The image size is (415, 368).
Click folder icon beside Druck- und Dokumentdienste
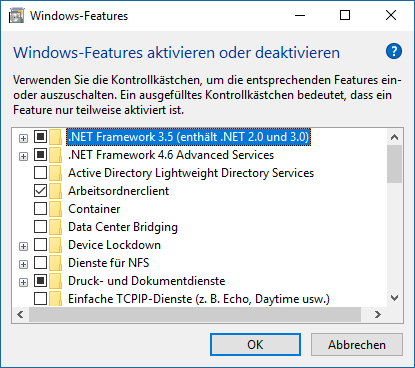click(55, 281)
